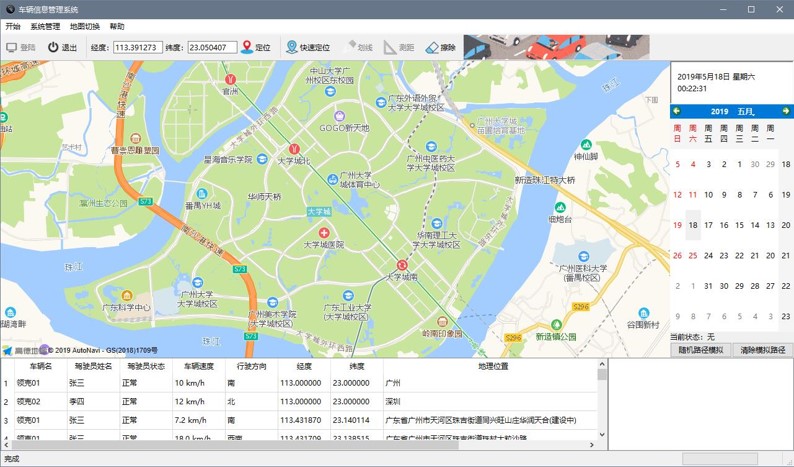Click the 10 km/h speed cell
The height and width of the screenshot is (467, 794).
(x=198, y=383)
